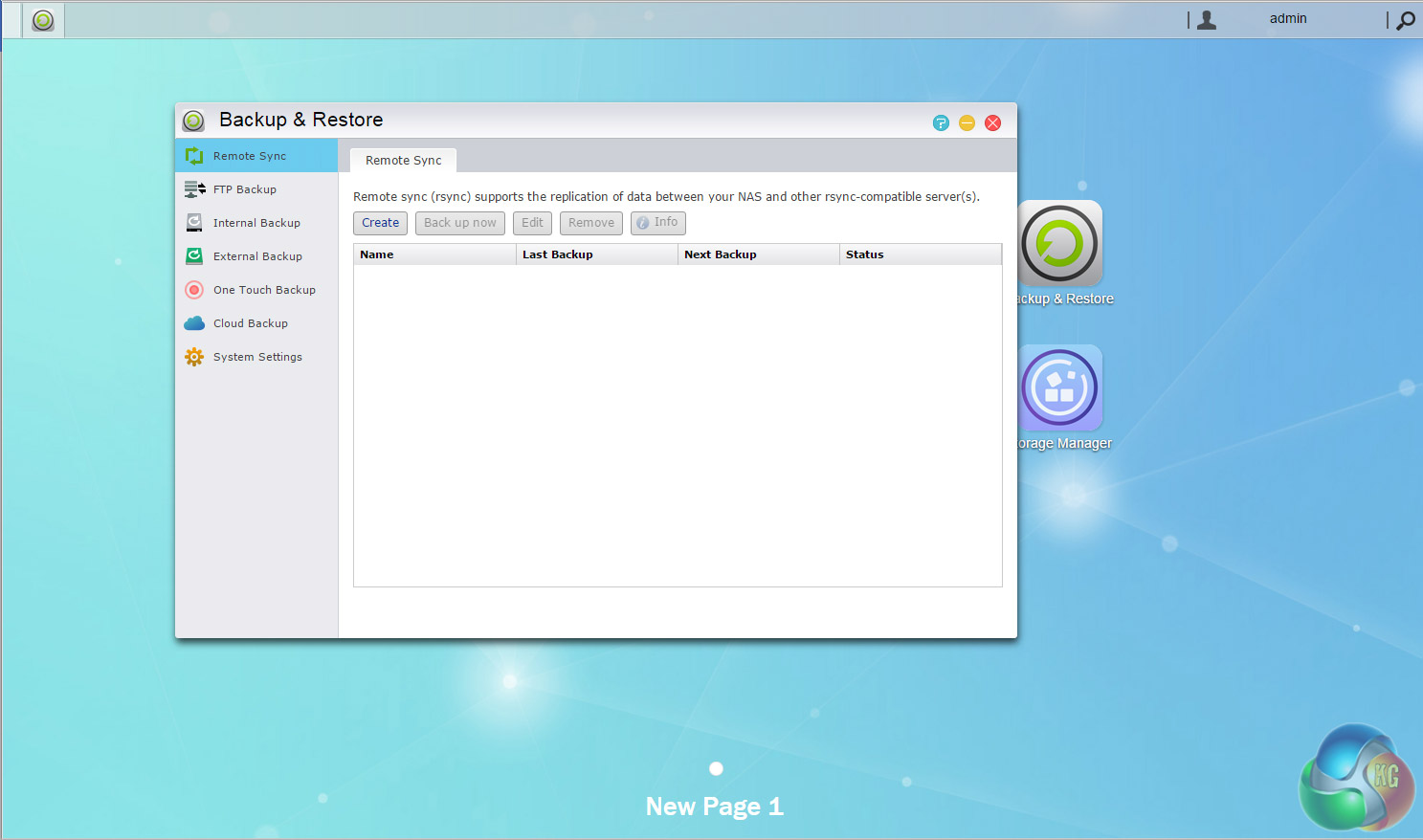
Task: Go to External Backup section
Action: 256,256
